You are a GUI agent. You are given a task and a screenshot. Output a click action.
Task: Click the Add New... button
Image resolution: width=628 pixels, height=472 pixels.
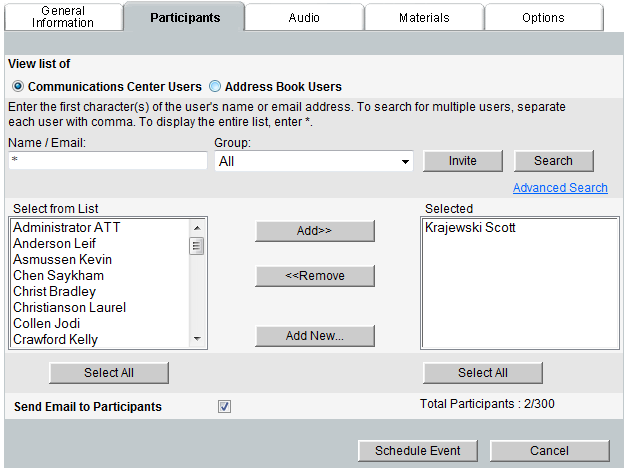(314, 336)
